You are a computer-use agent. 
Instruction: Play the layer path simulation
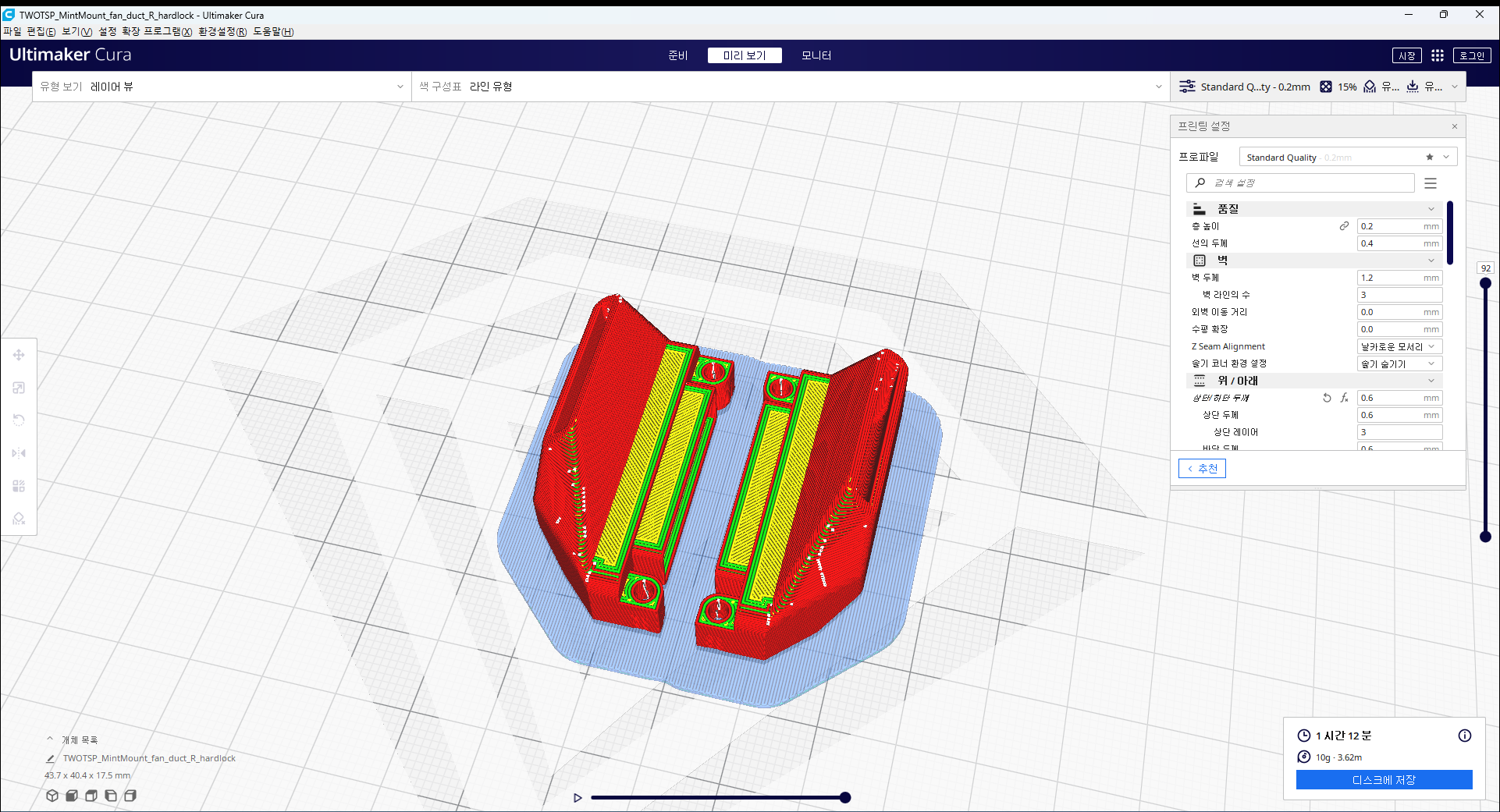pyautogui.click(x=578, y=797)
